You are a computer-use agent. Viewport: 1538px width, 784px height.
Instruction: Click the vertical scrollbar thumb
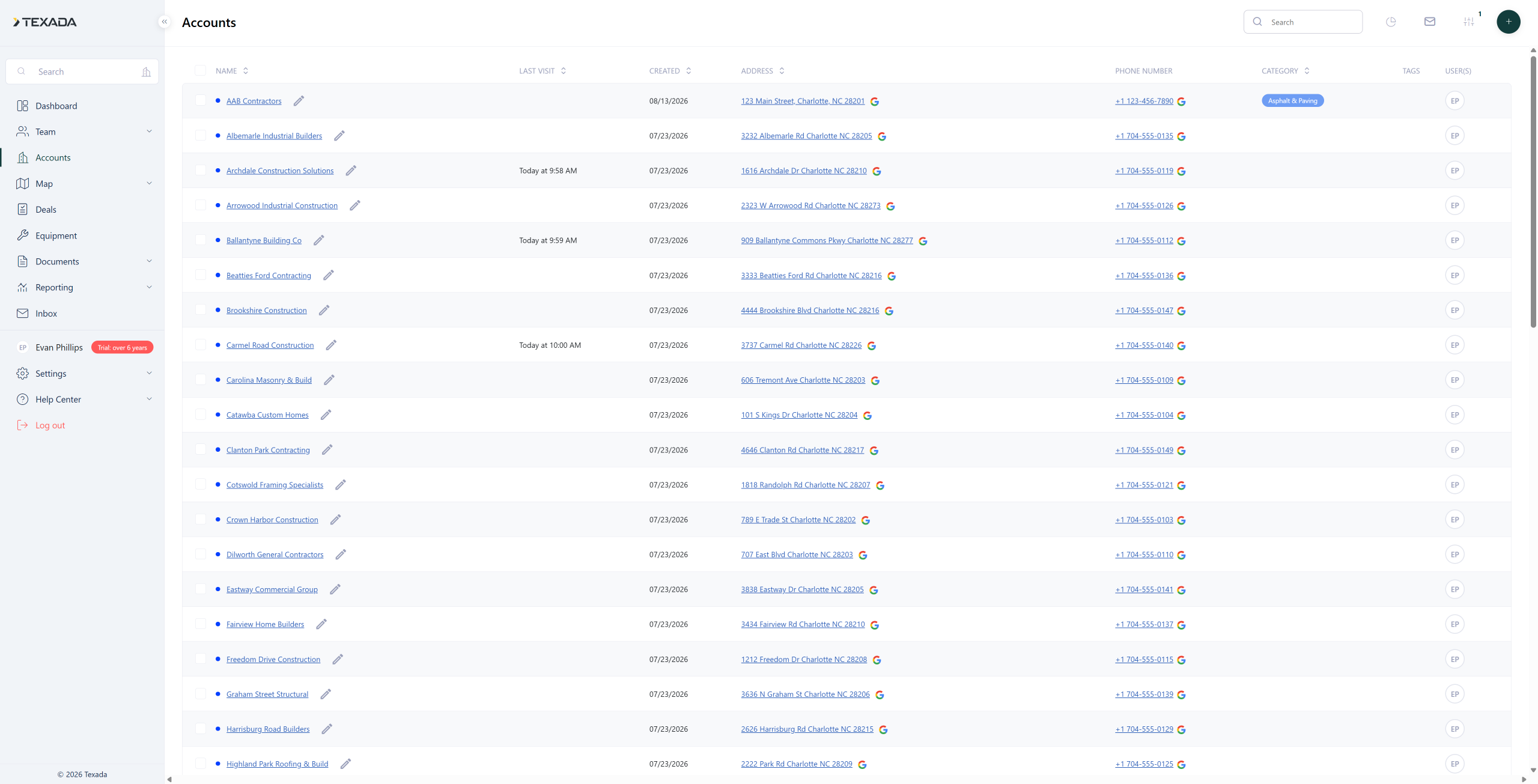[x=1533, y=192]
